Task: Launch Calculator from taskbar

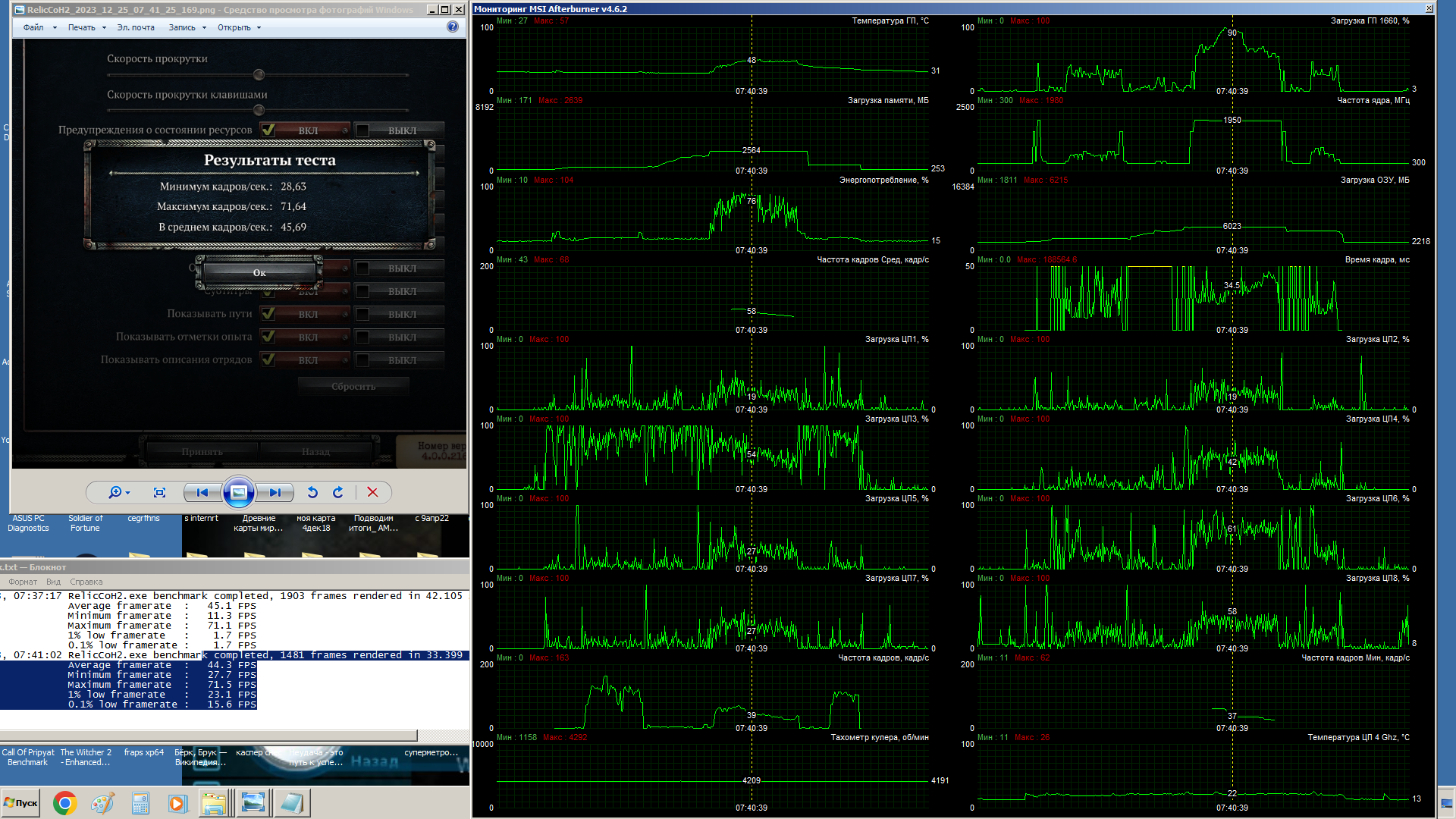Action: click(x=140, y=802)
